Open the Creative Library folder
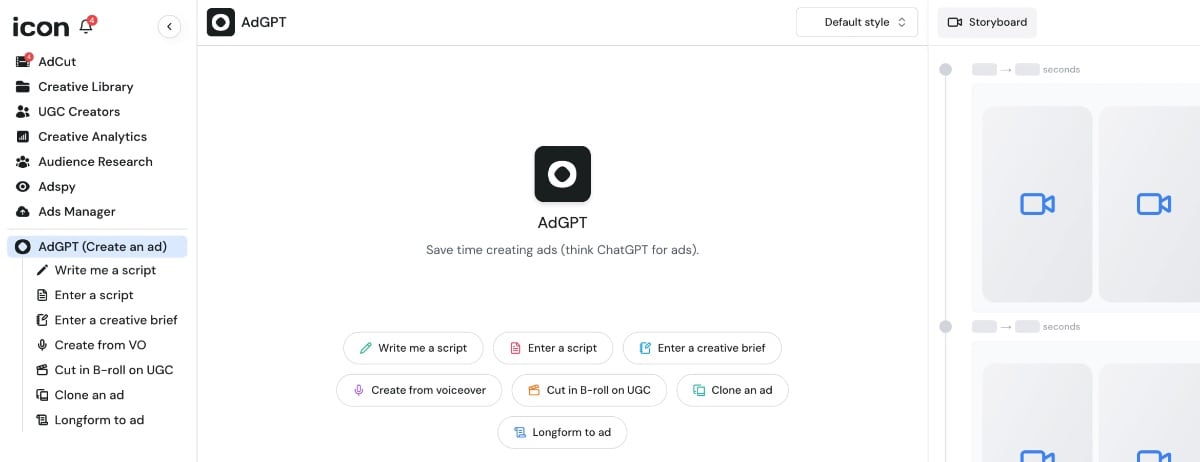1200x462 pixels. [x=85, y=87]
